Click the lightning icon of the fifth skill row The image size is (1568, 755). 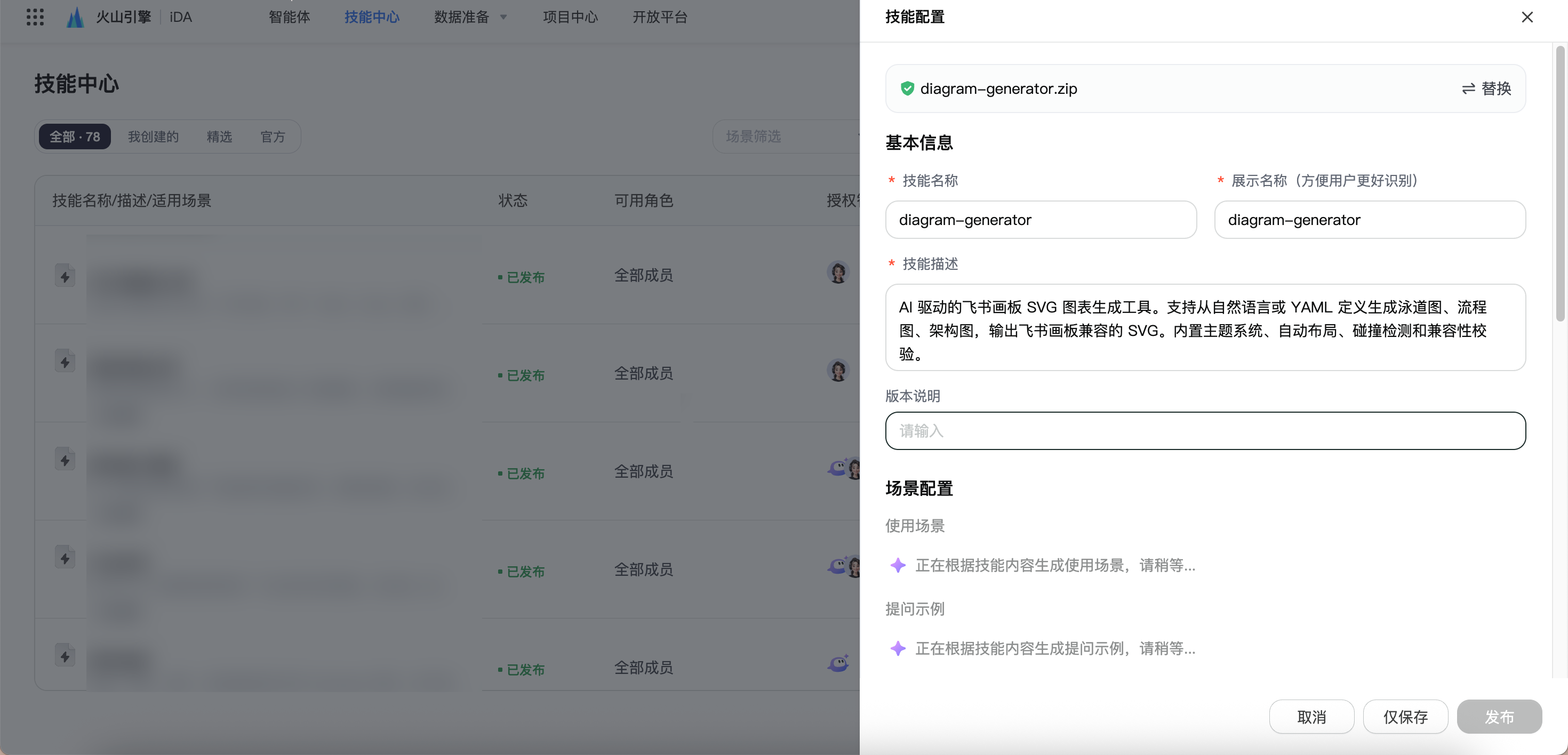65,655
